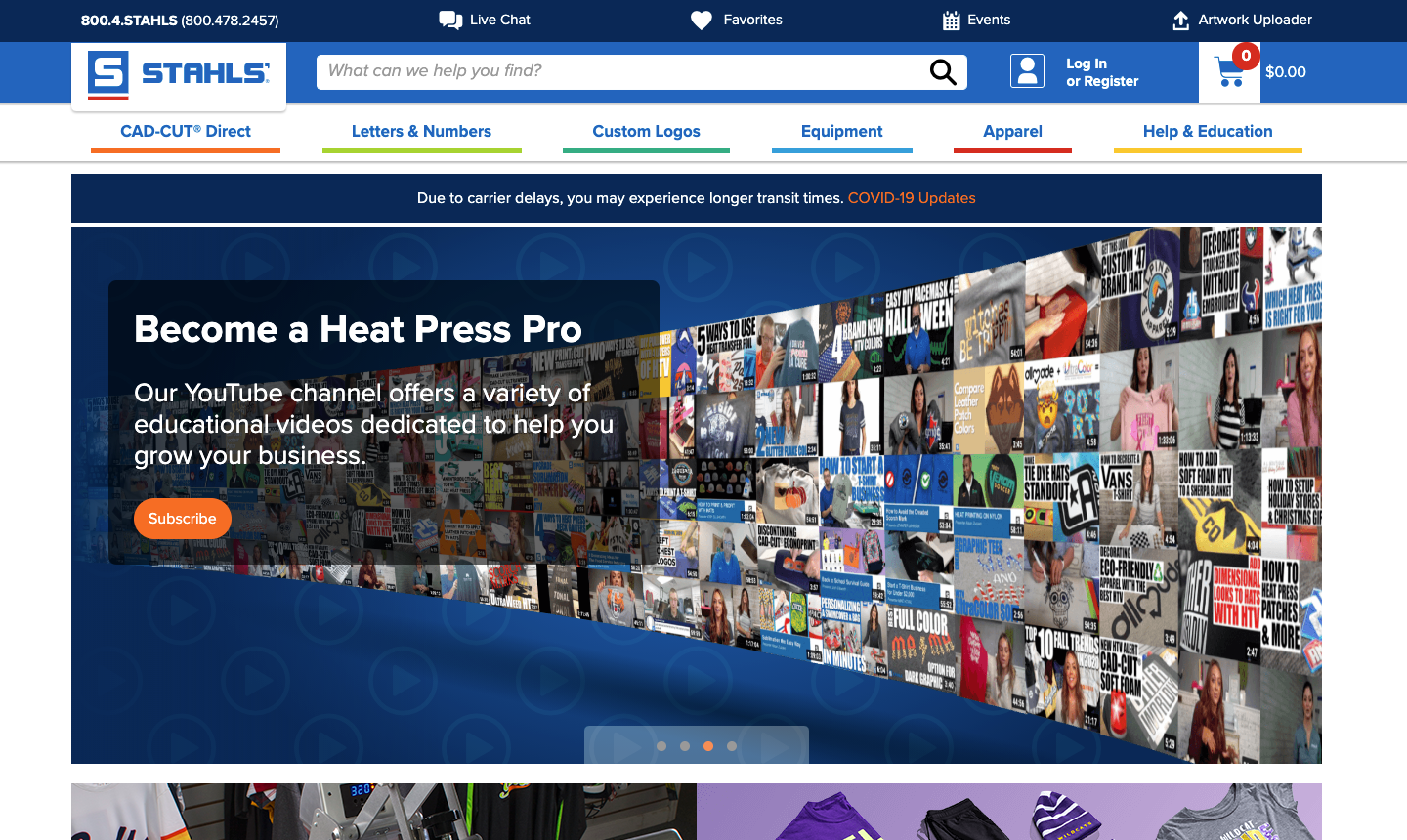Click the Artwork Uploader upload icon
The width and height of the screenshot is (1407, 840).
coord(1180,21)
